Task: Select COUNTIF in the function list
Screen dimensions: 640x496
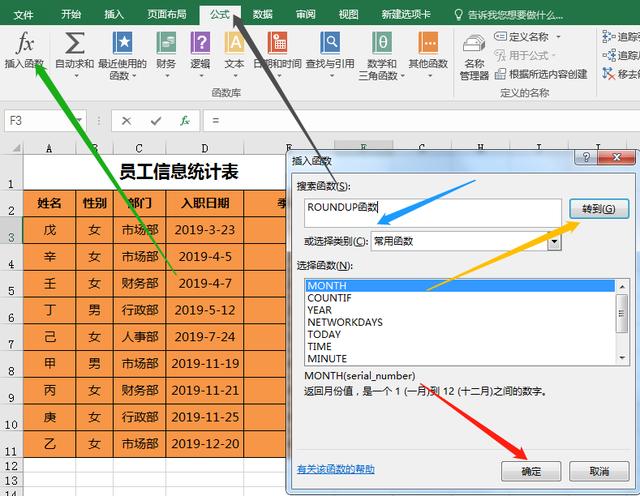Action: 460,298
